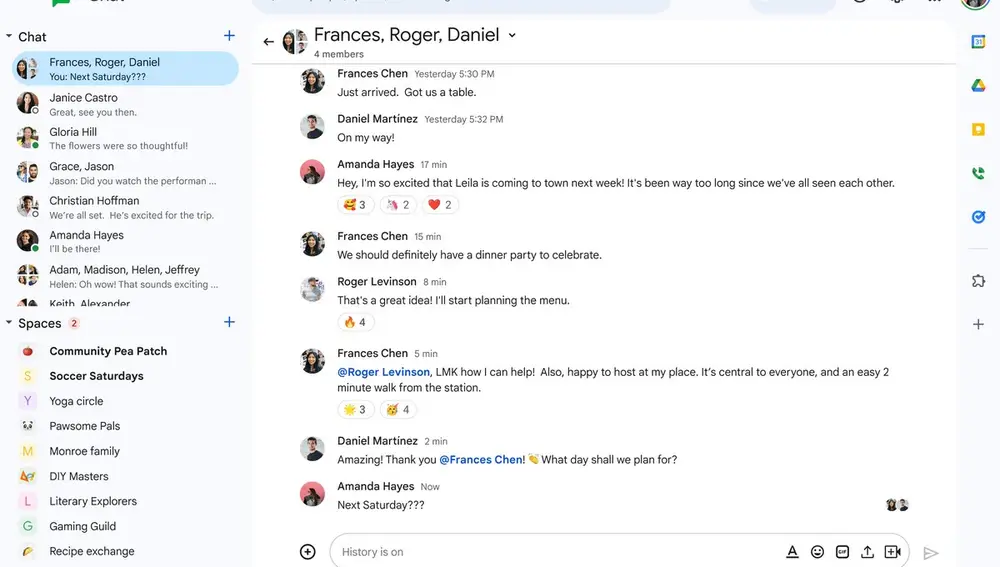This screenshot has width=1000, height=567.
Task: Toggle the fire reaction with 4
Action: pos(355,322)
